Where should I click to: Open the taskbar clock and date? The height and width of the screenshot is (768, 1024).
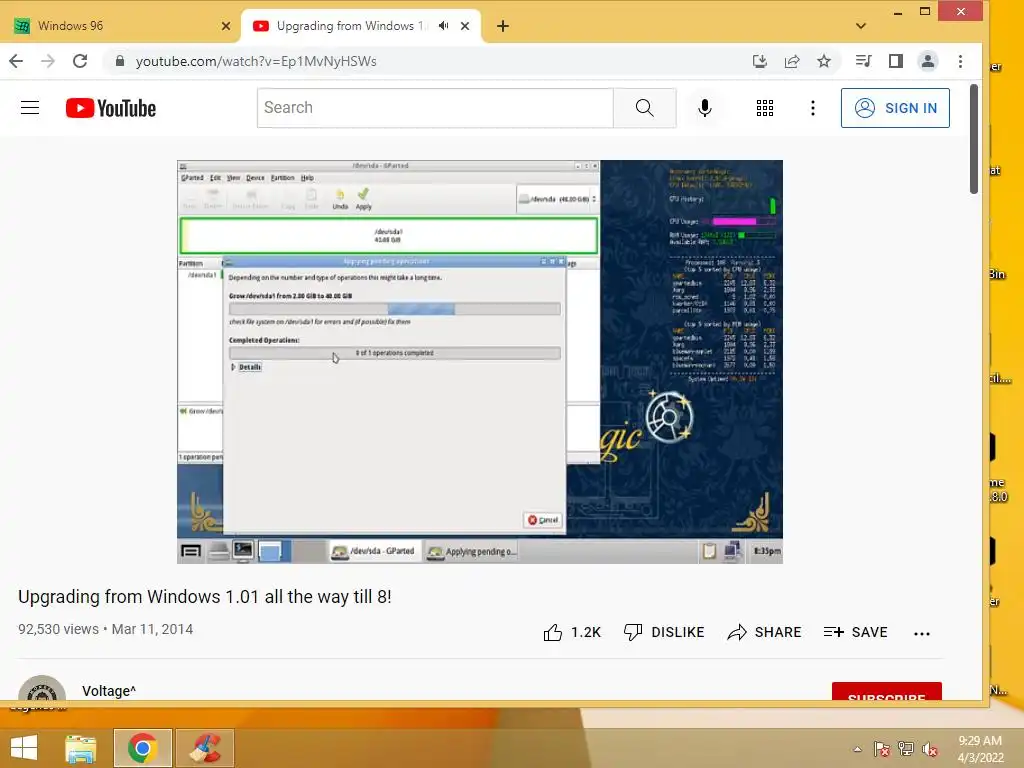click(980, 749)
